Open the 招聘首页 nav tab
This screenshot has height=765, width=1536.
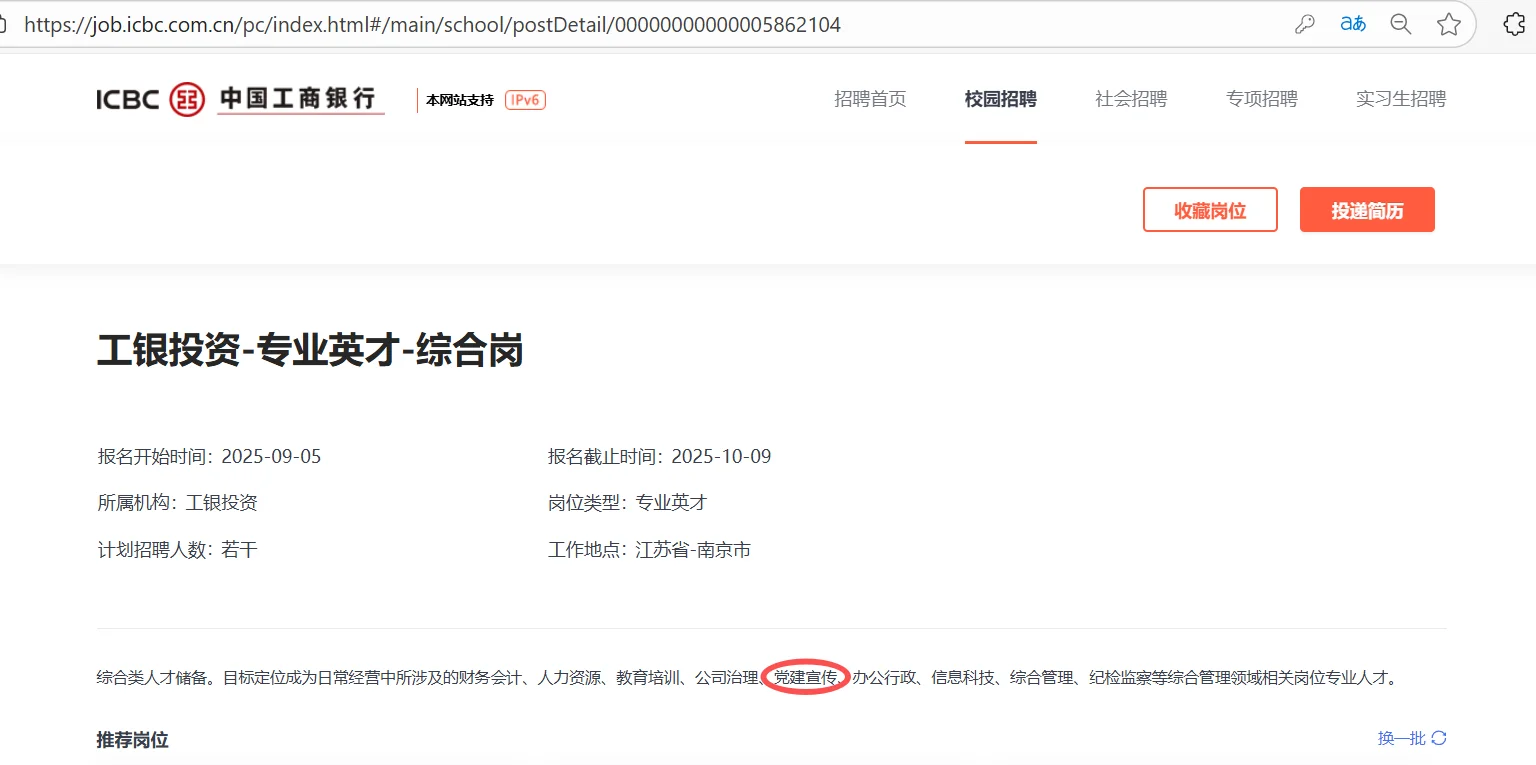870,99
